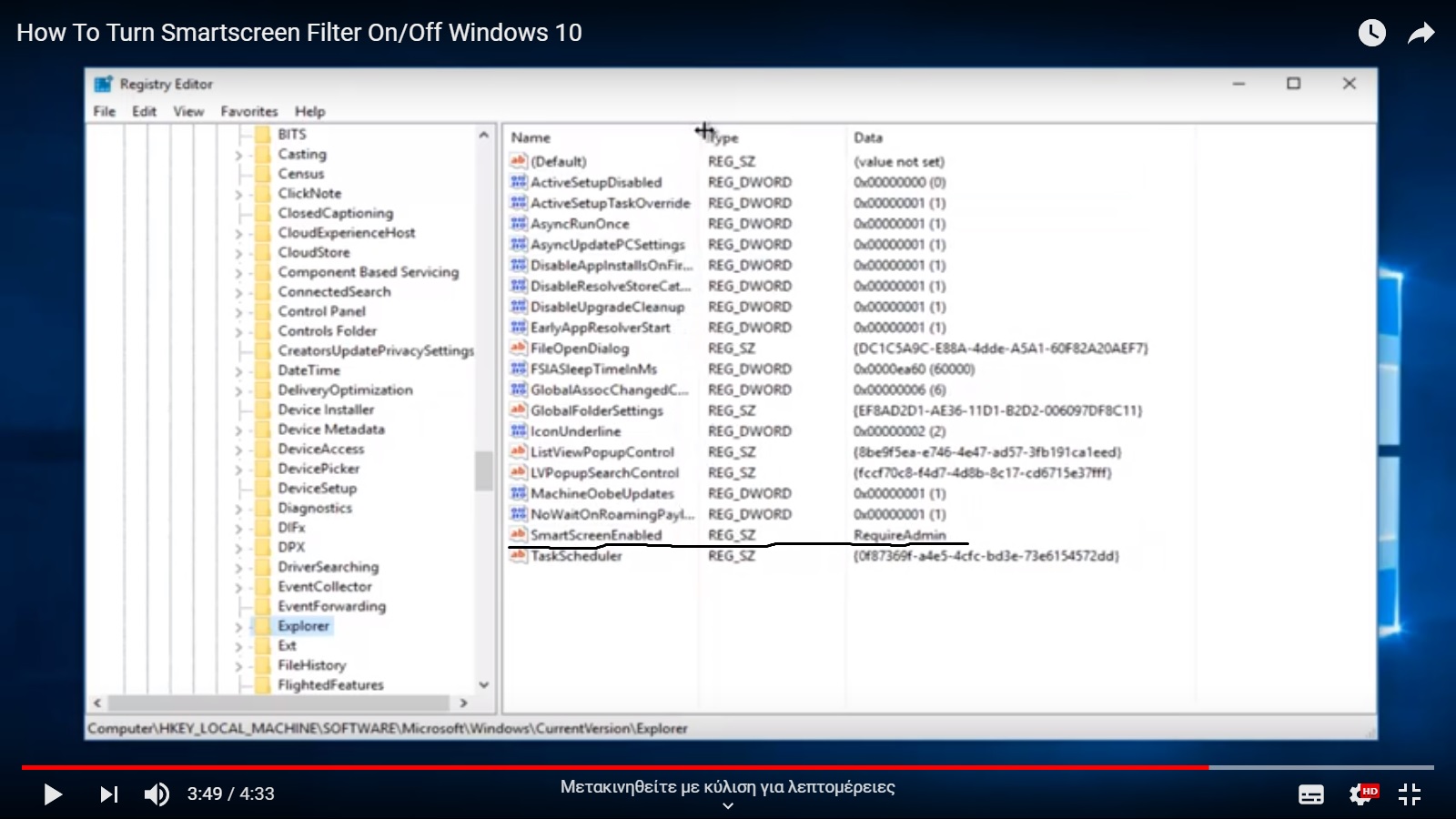Share the video via arrow icon
This screenshot has height=819, width=1456.
(x=1421, y=34)
